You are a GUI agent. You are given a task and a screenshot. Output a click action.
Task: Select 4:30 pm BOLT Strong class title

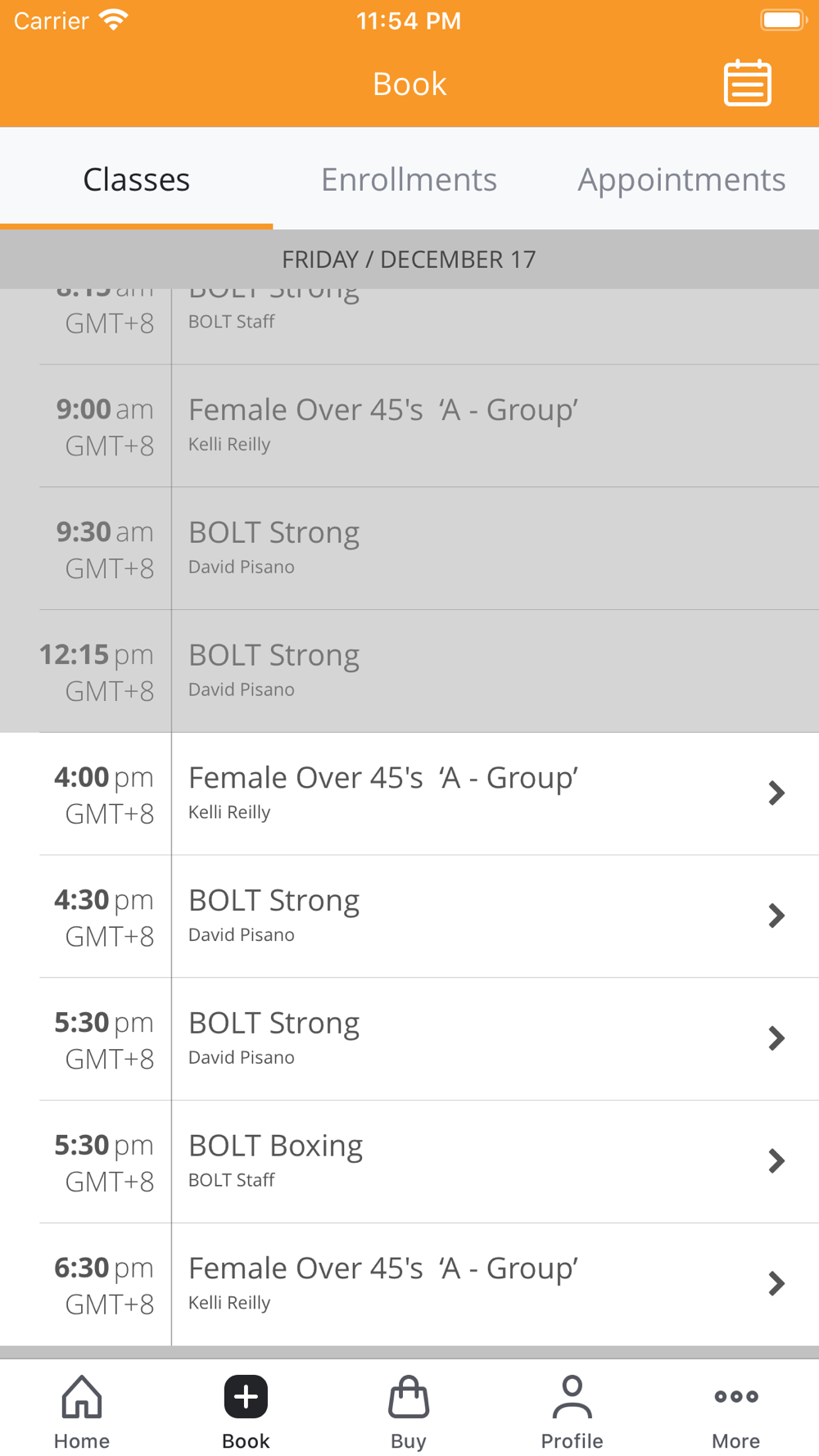(274, 901)
